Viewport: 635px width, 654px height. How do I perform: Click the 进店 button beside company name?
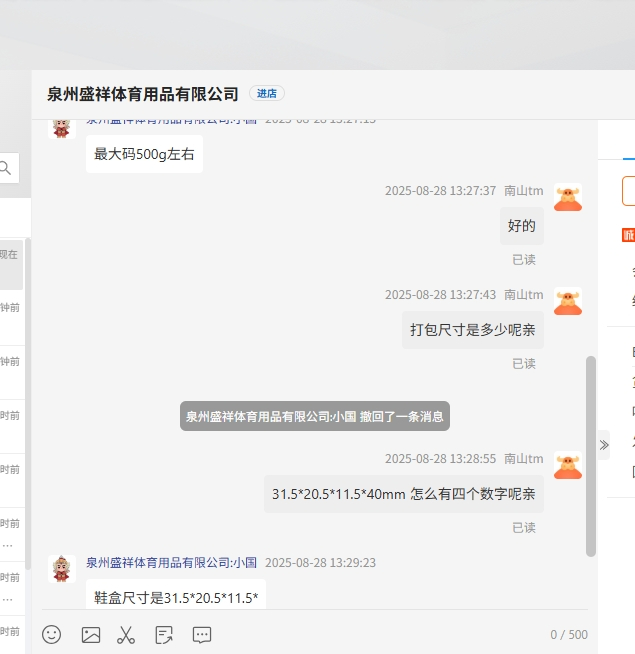coord(267,93)
